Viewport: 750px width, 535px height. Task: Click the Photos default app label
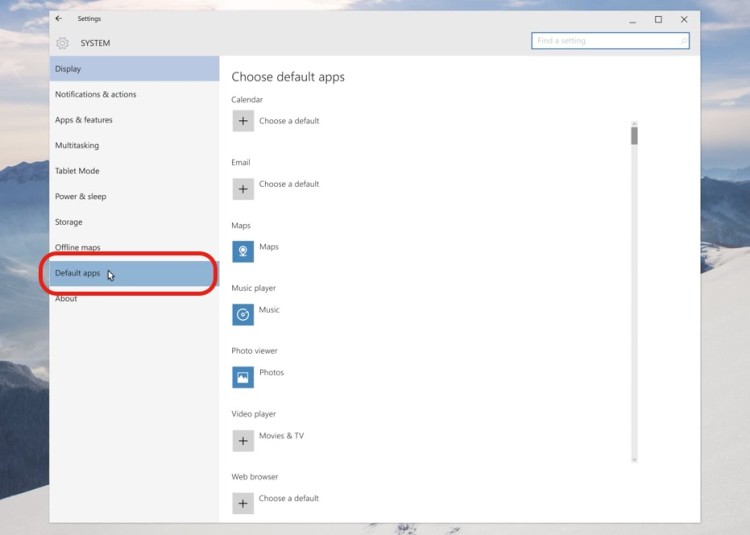tap(271, 372)
